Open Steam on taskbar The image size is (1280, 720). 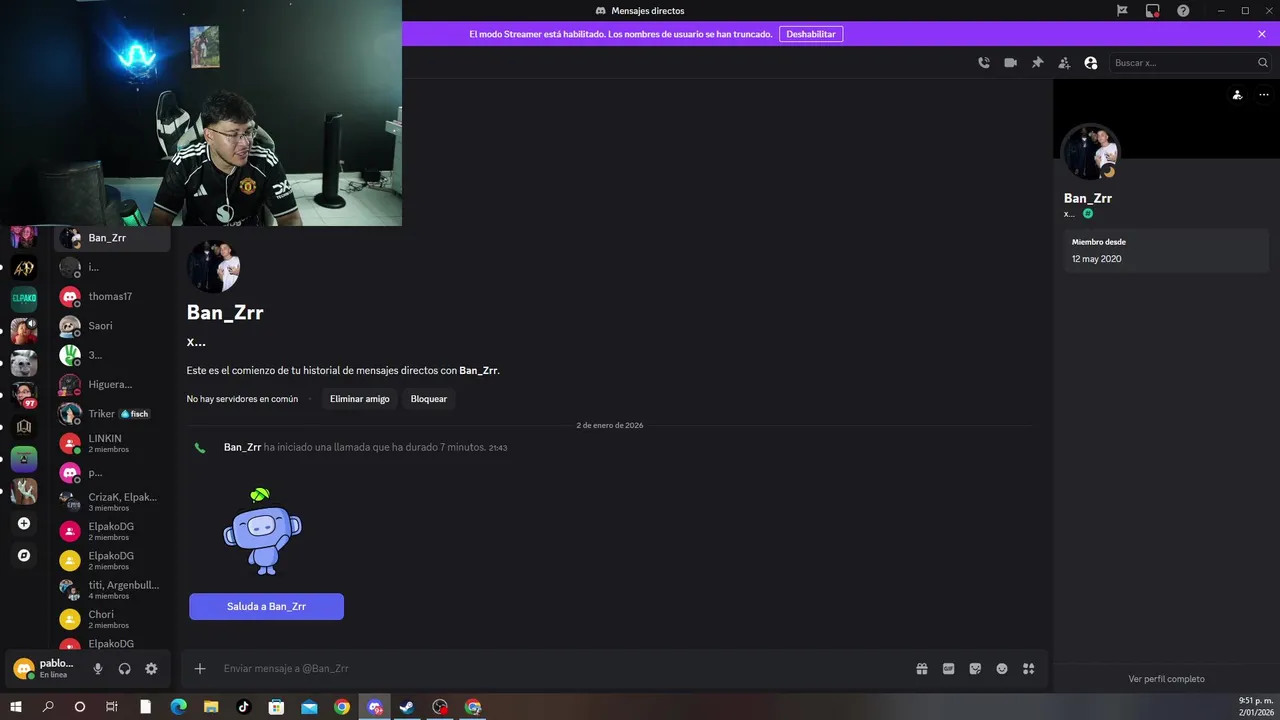(407, 707)
